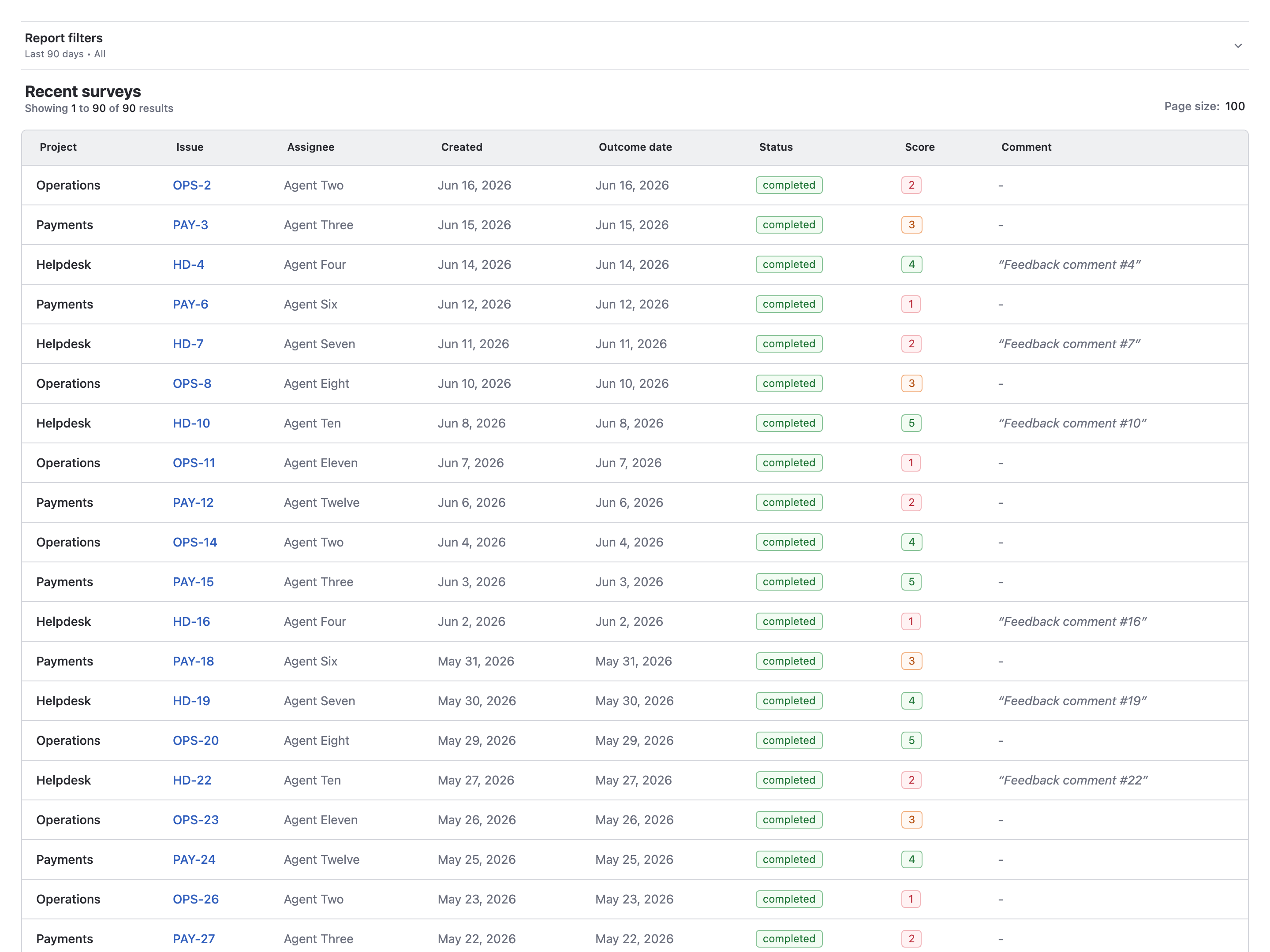1270x952 pixels.
Task: Click score badge 2 in OPS-2 row
Action: [x=911, y=186]
